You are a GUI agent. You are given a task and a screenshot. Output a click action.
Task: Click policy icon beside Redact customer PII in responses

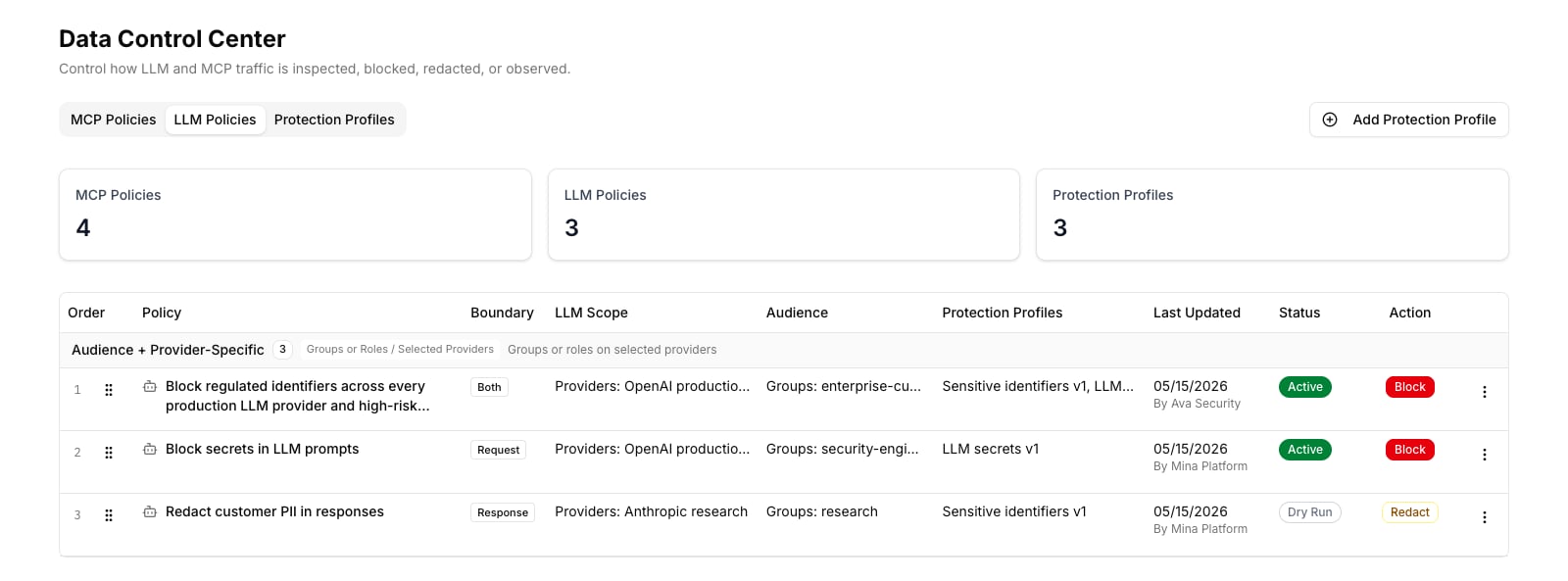(150, 511)
